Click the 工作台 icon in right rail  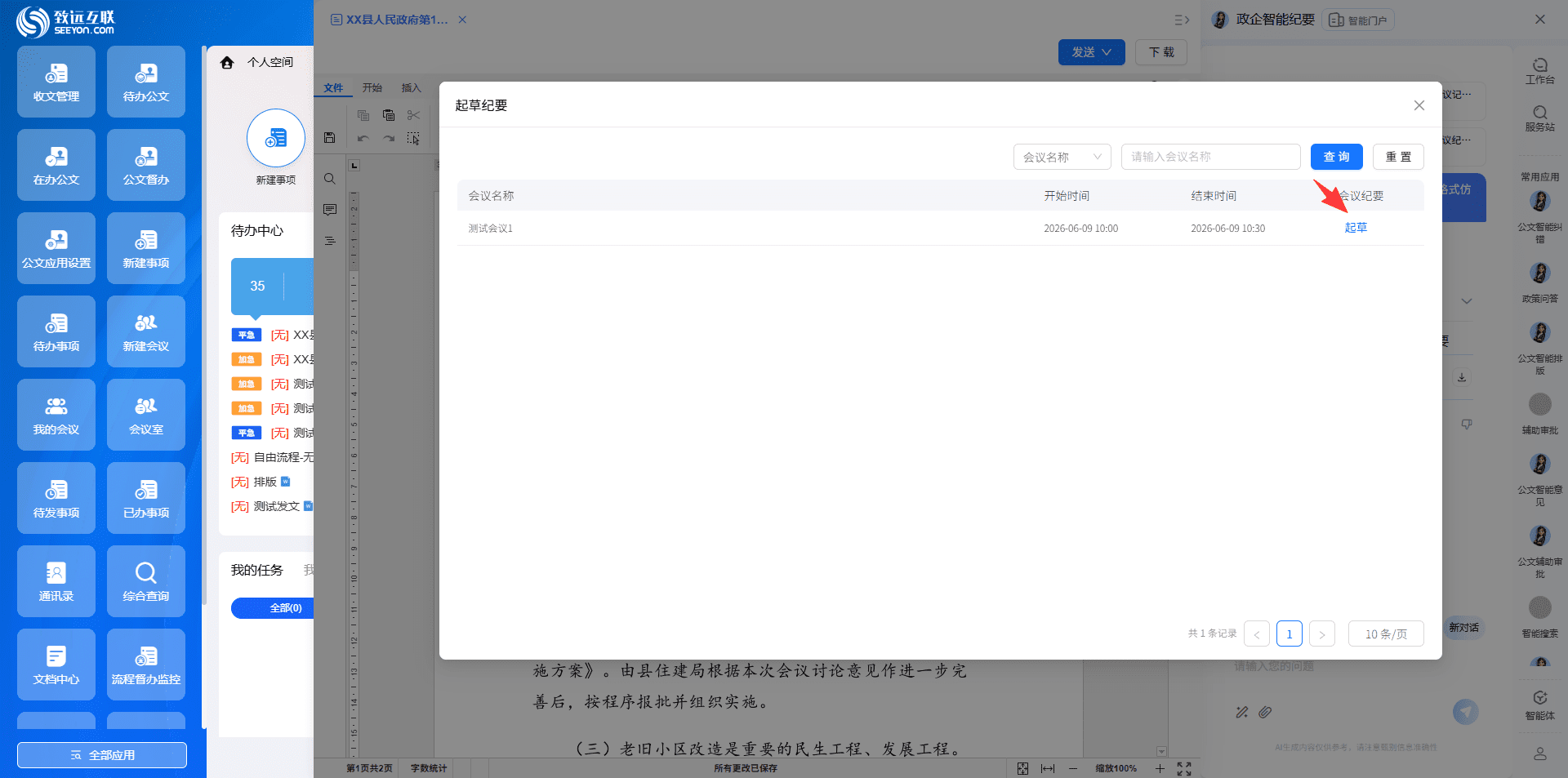click(x=1540, y=71)
